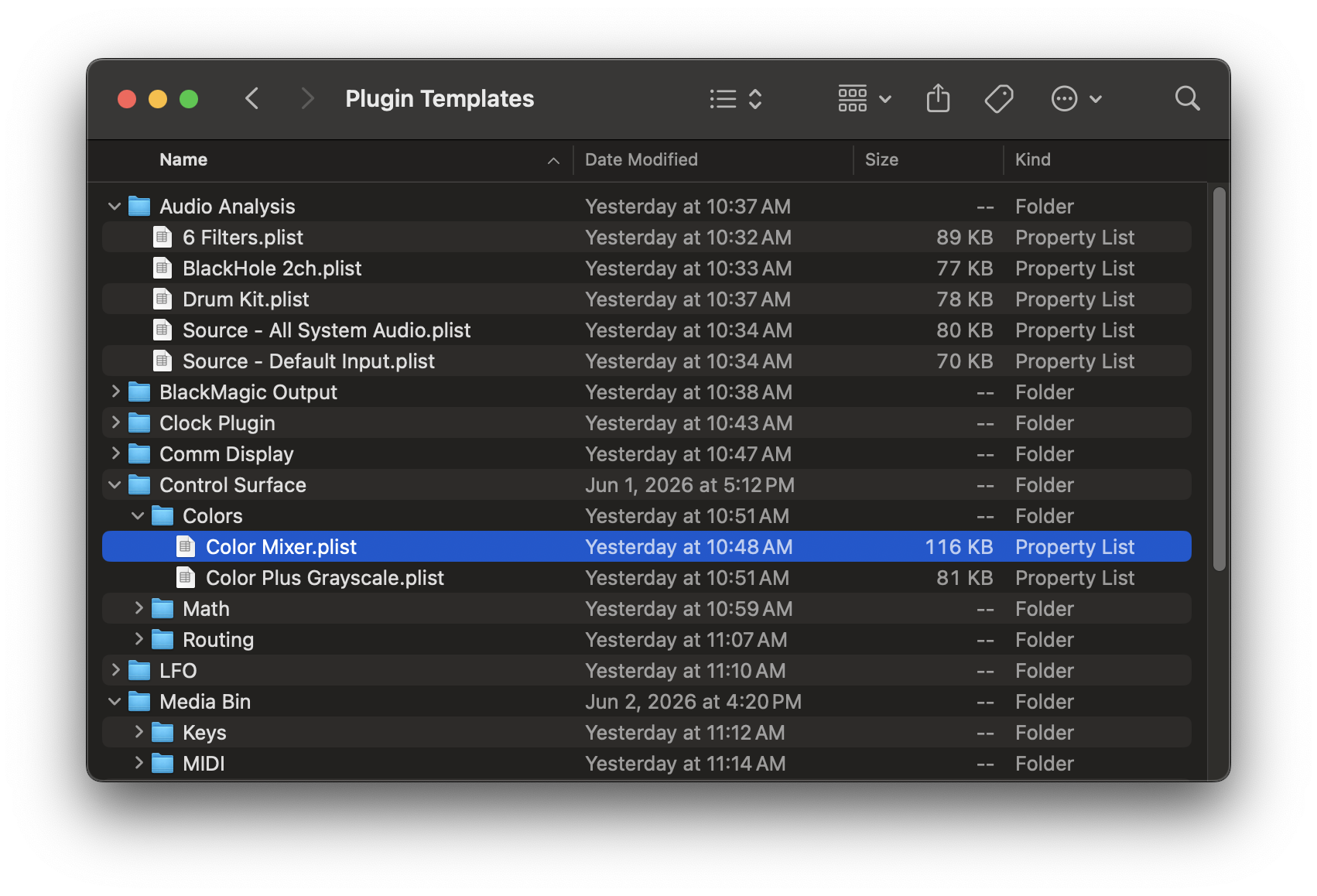This screenshot has width=1317, height=896.
Task: Click the Media Bin folder icon
Action: 139,701
